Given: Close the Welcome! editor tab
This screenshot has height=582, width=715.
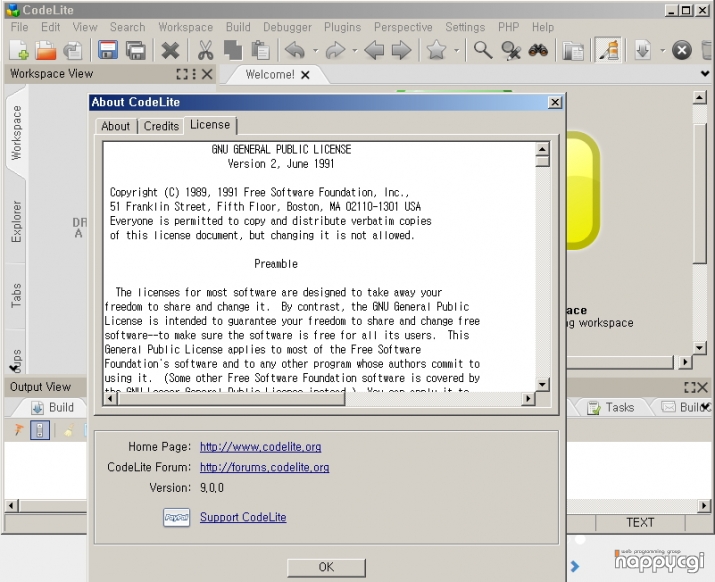Looking at the screenshot, I should coord(305,75).
